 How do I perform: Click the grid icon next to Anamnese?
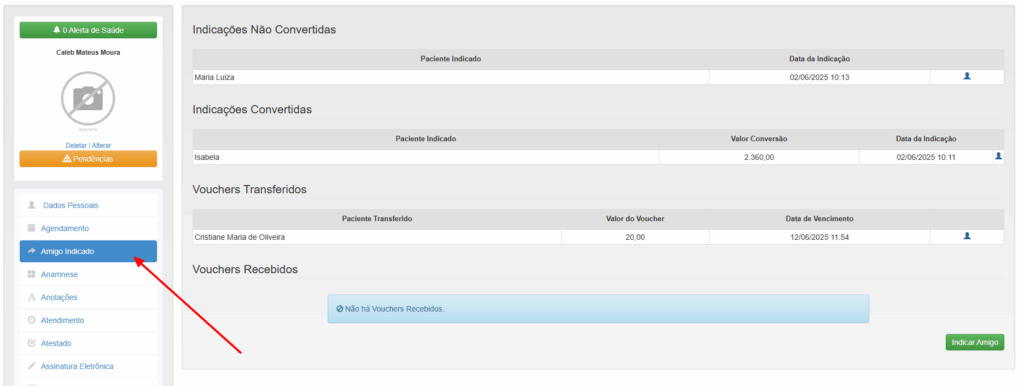pos(31,274)
